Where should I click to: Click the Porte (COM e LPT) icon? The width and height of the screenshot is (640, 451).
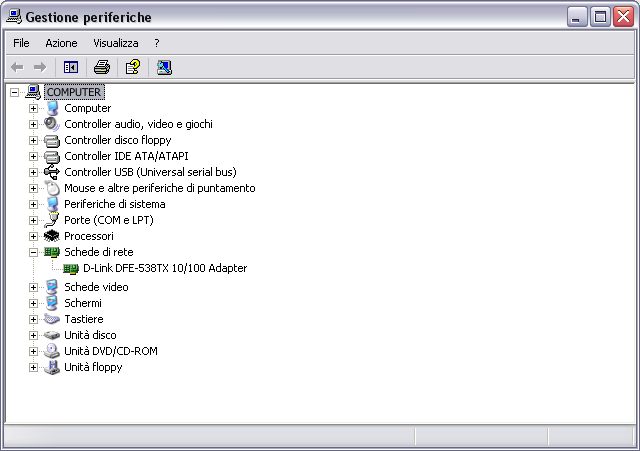point(52,220)
